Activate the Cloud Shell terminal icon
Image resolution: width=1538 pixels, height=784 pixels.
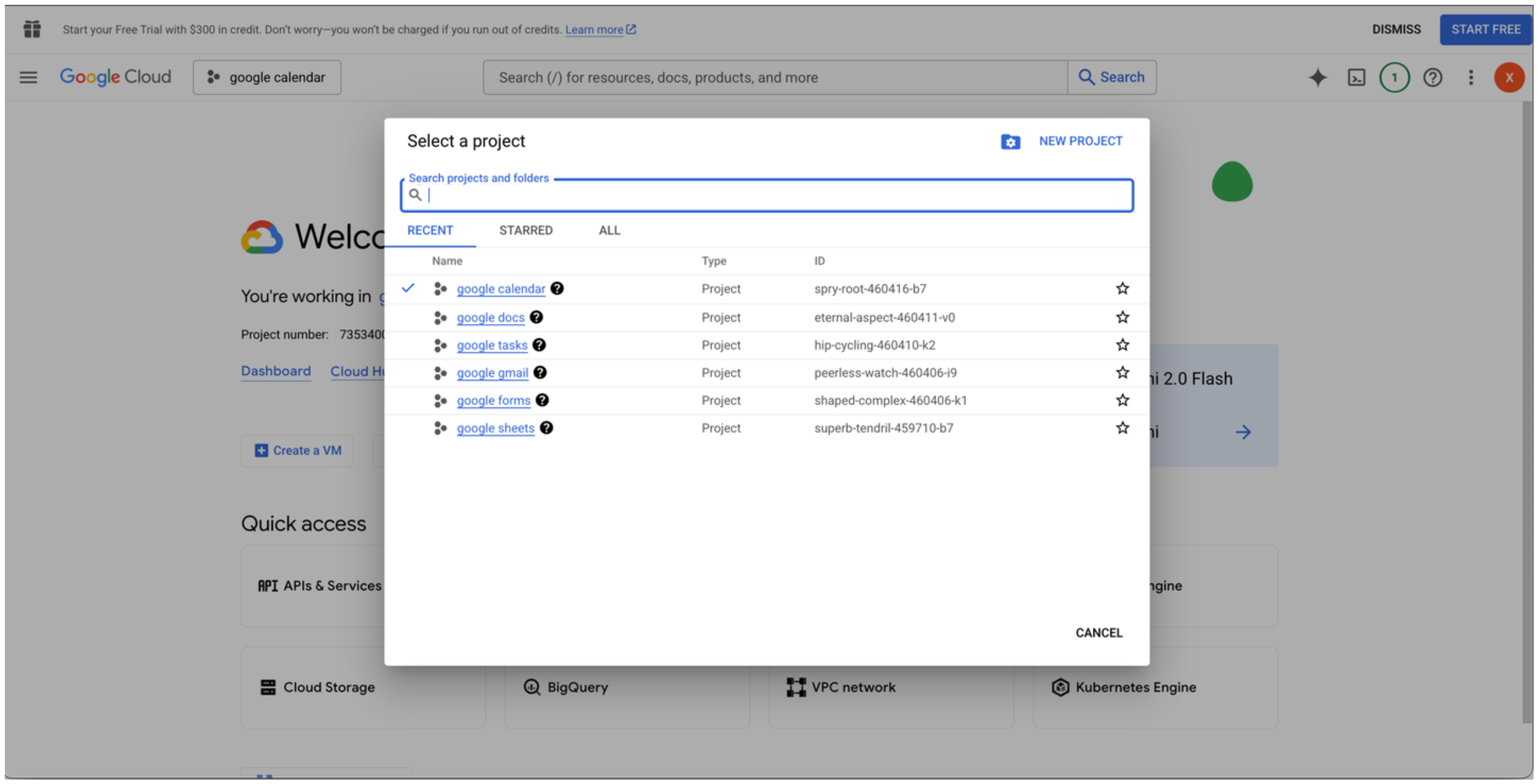(x=1356, y=77)
